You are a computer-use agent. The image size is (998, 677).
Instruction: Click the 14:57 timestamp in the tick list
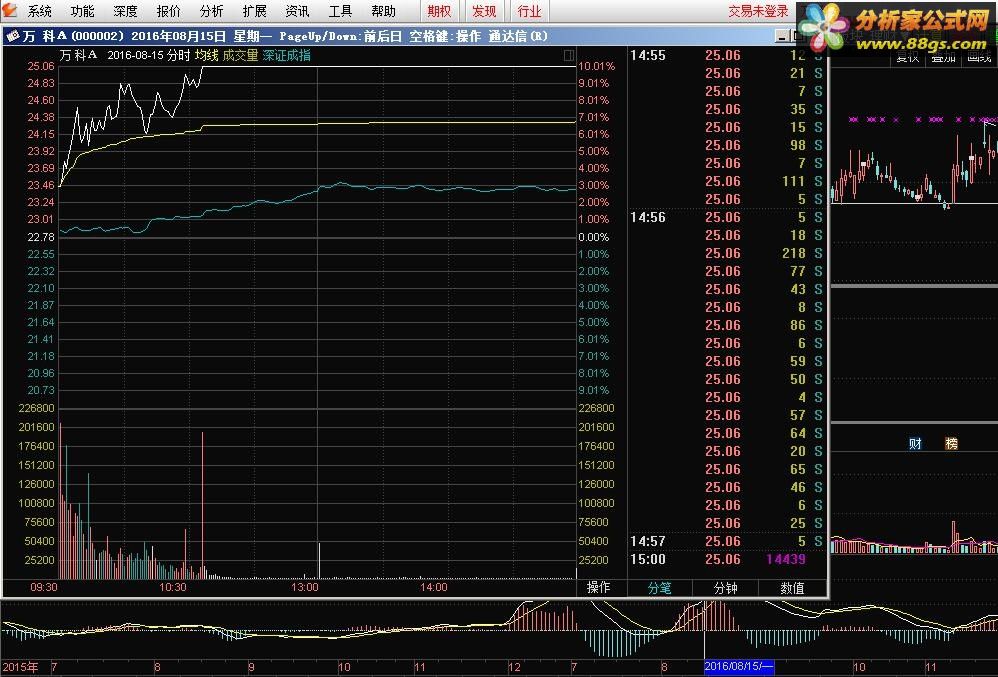[x=648, y=541]
